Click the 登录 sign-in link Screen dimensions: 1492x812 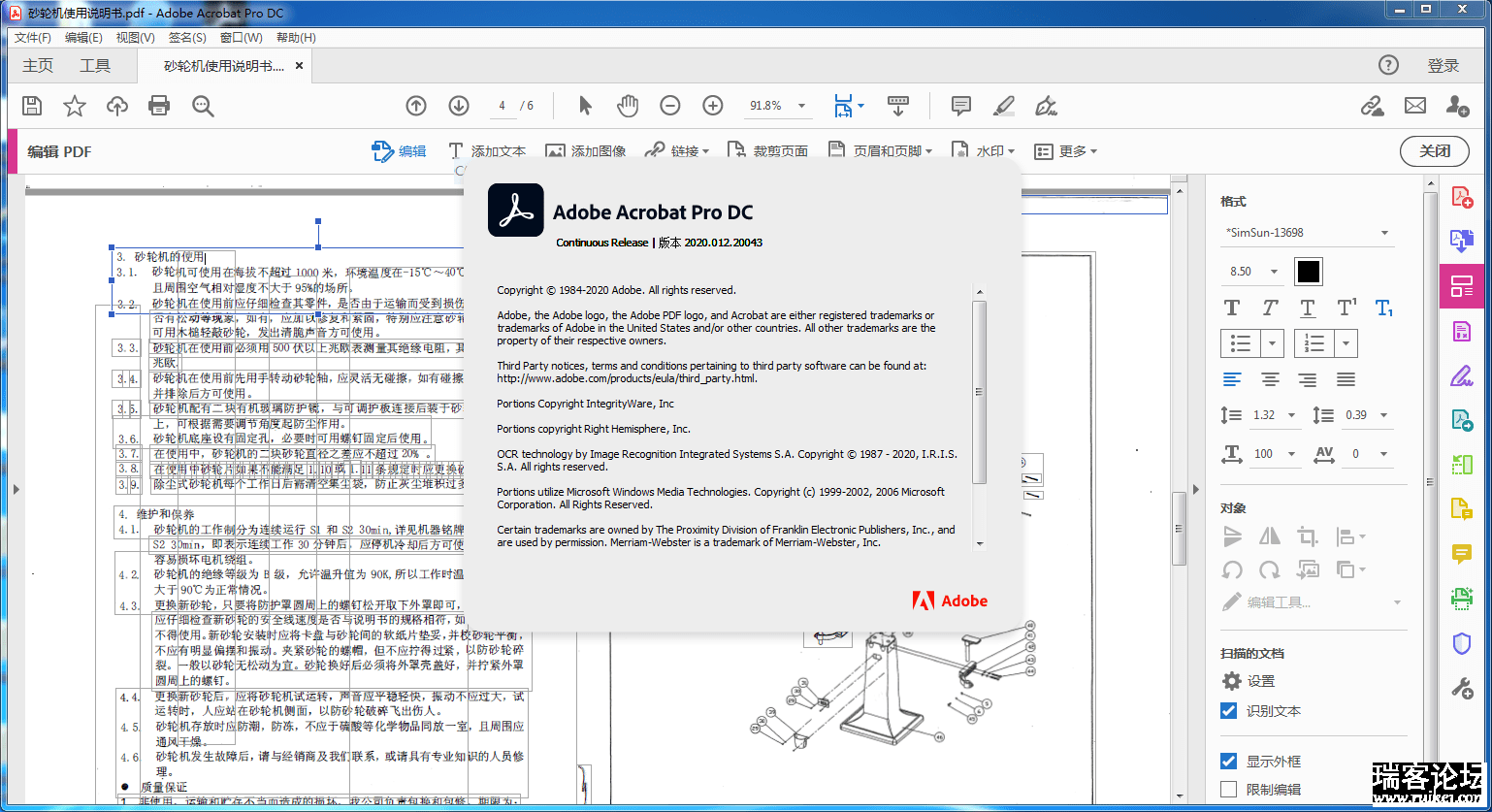click(x=1443, y=66)
